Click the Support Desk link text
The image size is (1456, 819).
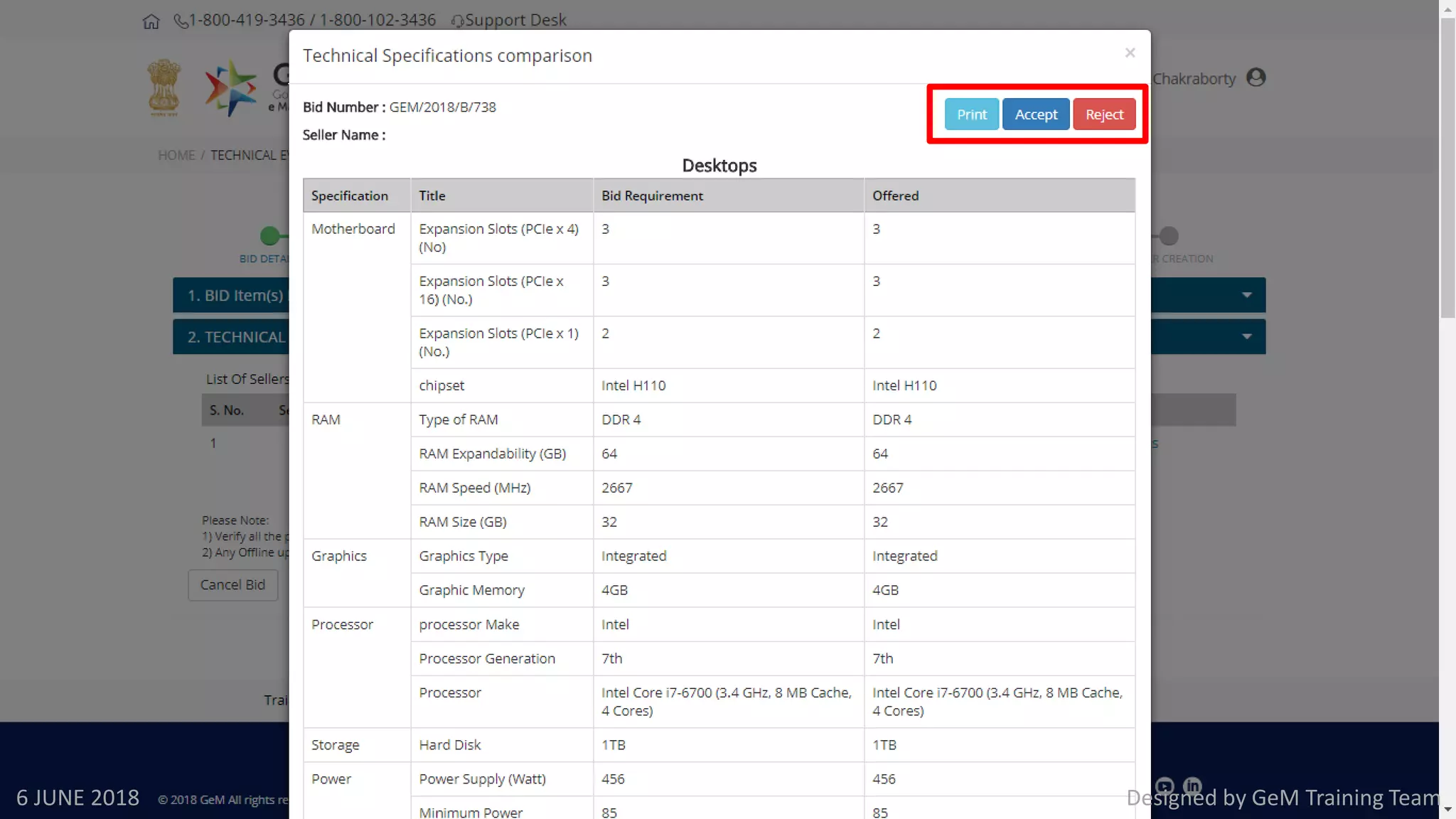pyautogui.click(x=515, y=20)
